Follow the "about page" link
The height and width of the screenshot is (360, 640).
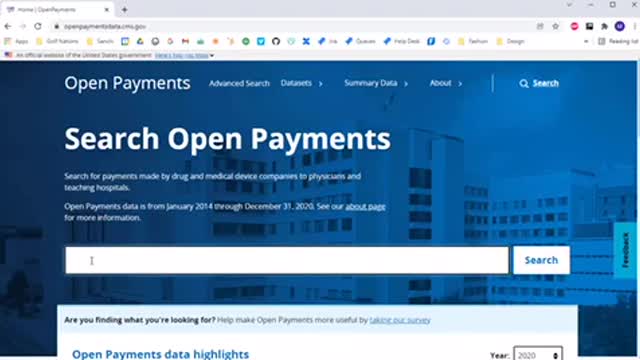[x=365, y=206]
